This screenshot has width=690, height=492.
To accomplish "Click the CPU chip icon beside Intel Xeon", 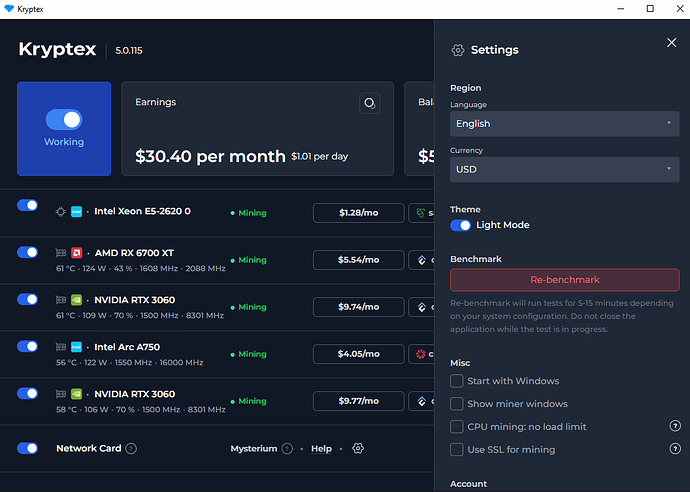I will [60, 212].
